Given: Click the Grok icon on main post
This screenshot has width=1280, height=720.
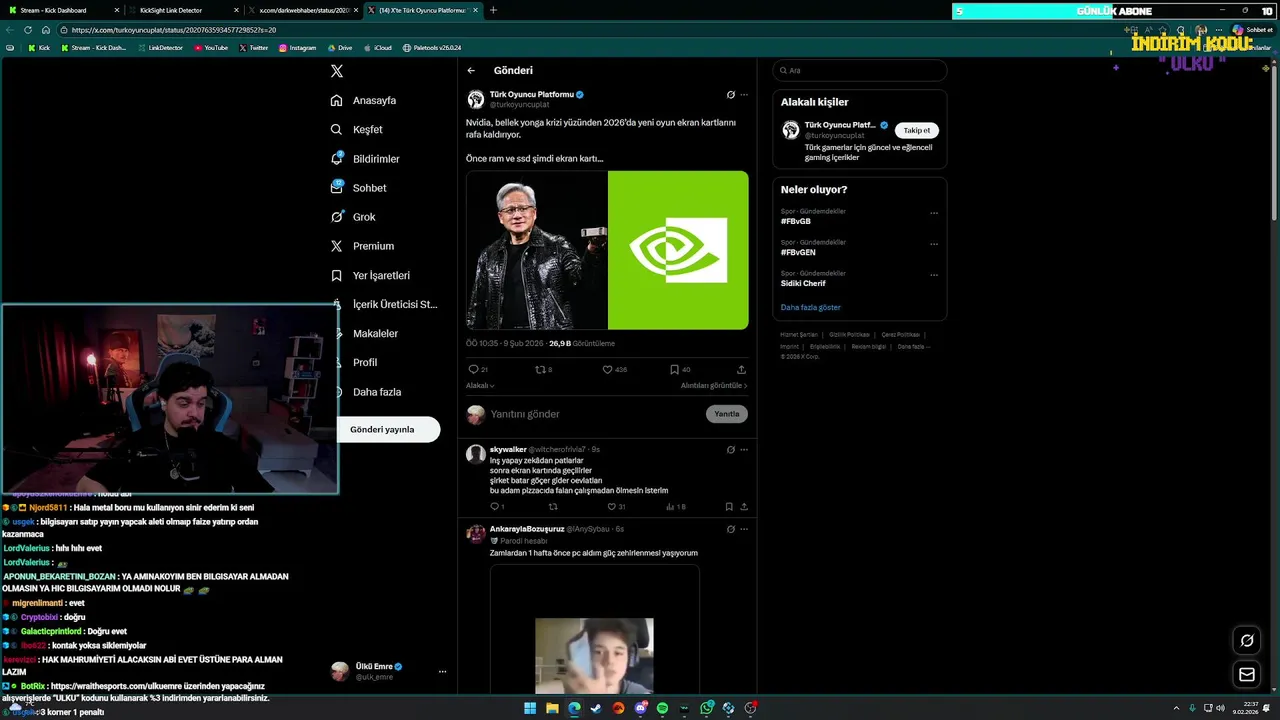Looking at the screenshot, I should (x=731, y=95).
